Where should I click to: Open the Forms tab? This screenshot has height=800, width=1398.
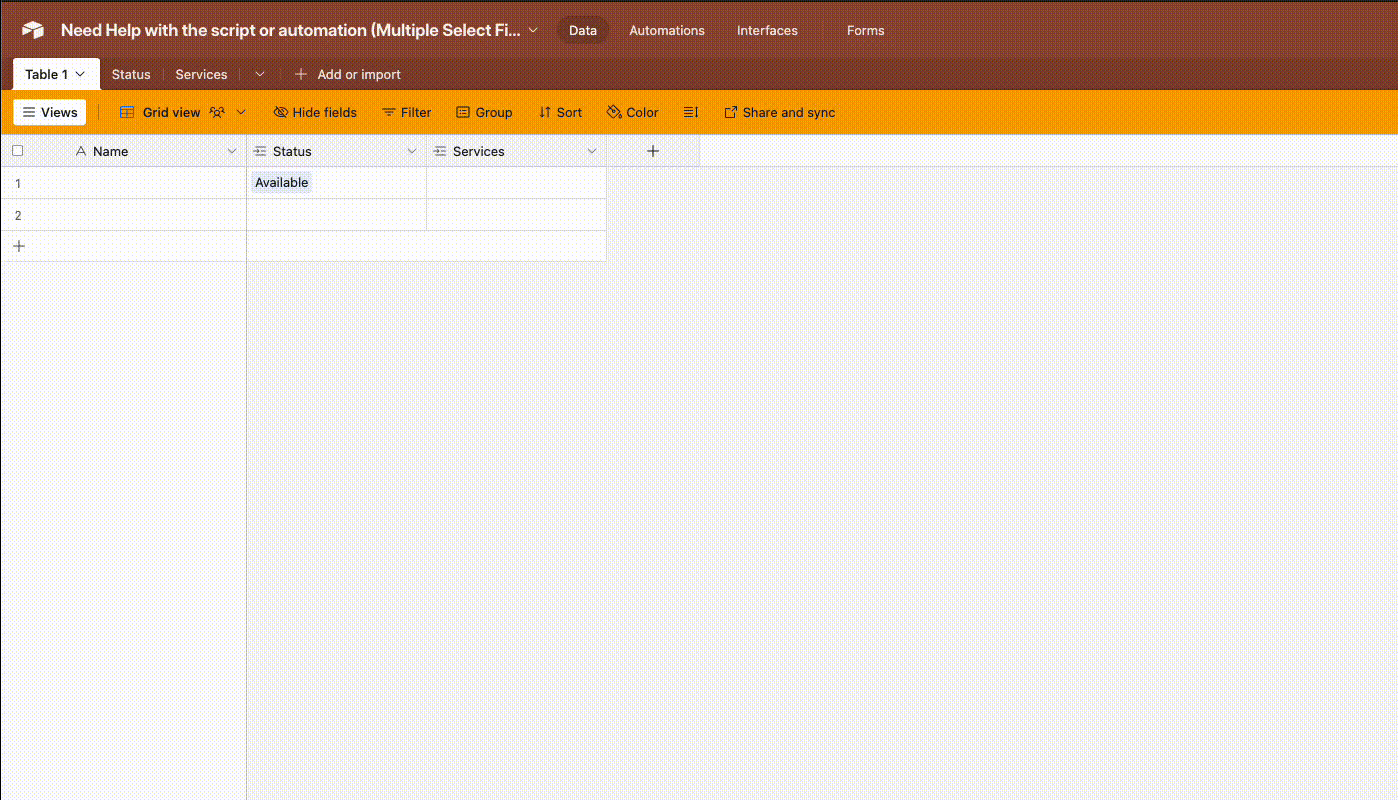(865, 30)
